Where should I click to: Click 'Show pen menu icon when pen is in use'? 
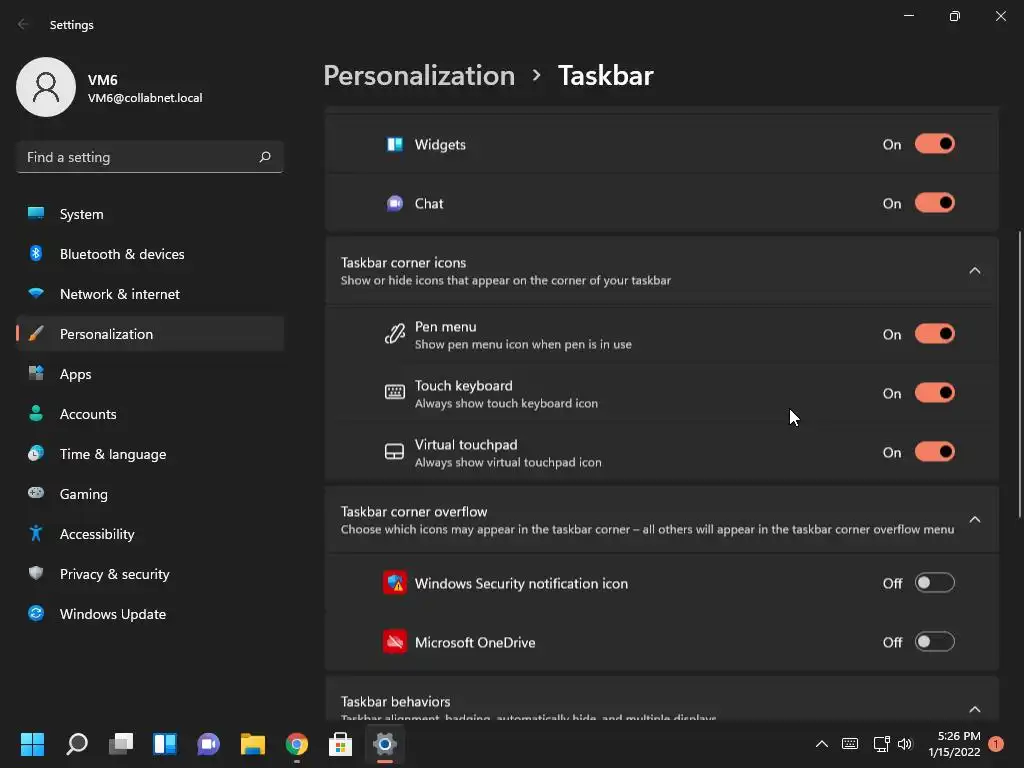coord(523,344)
